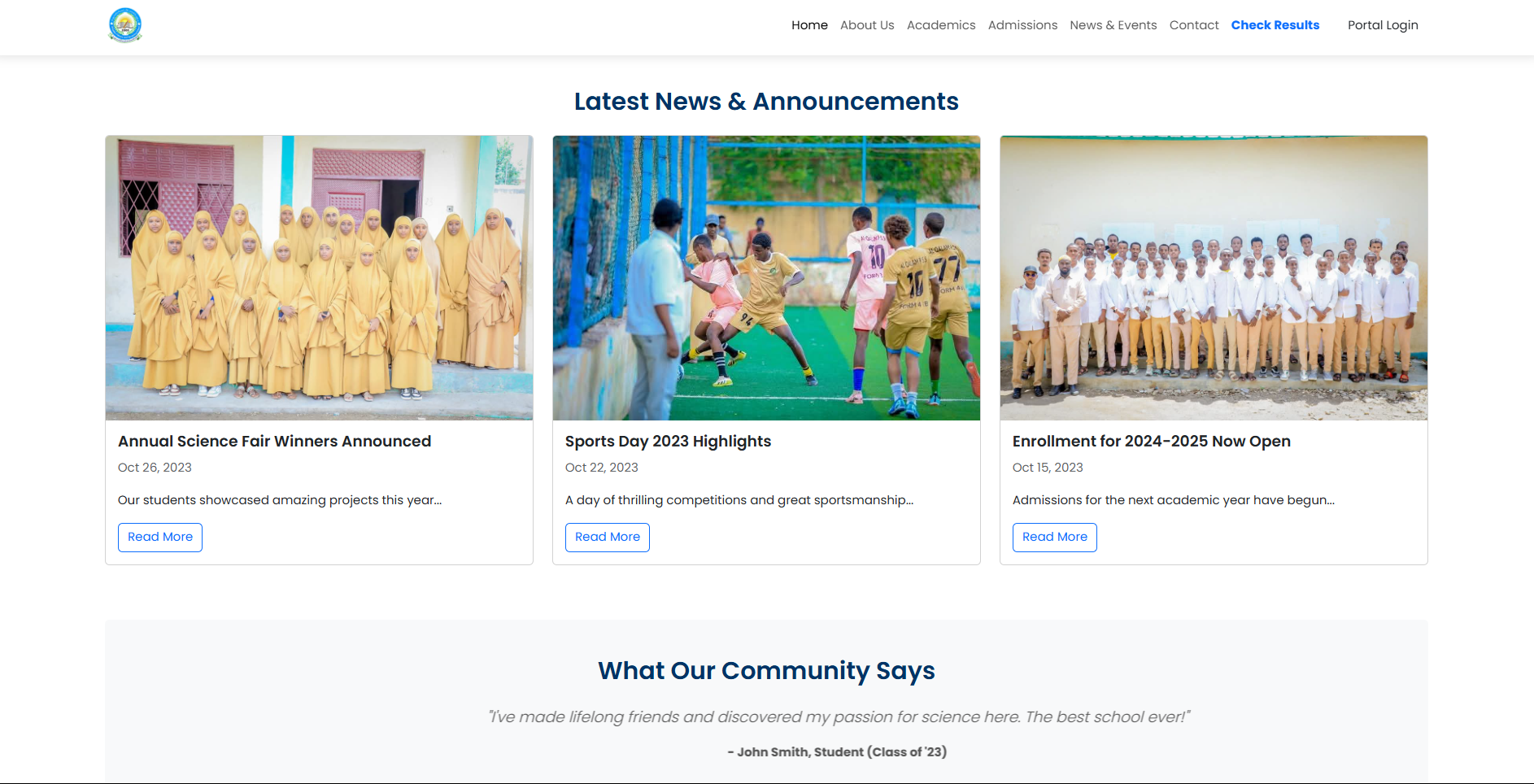Viewport: 1534px width, 784px height.
Task: Click Contact in top navigation
Action: (x=1194, y=25)
